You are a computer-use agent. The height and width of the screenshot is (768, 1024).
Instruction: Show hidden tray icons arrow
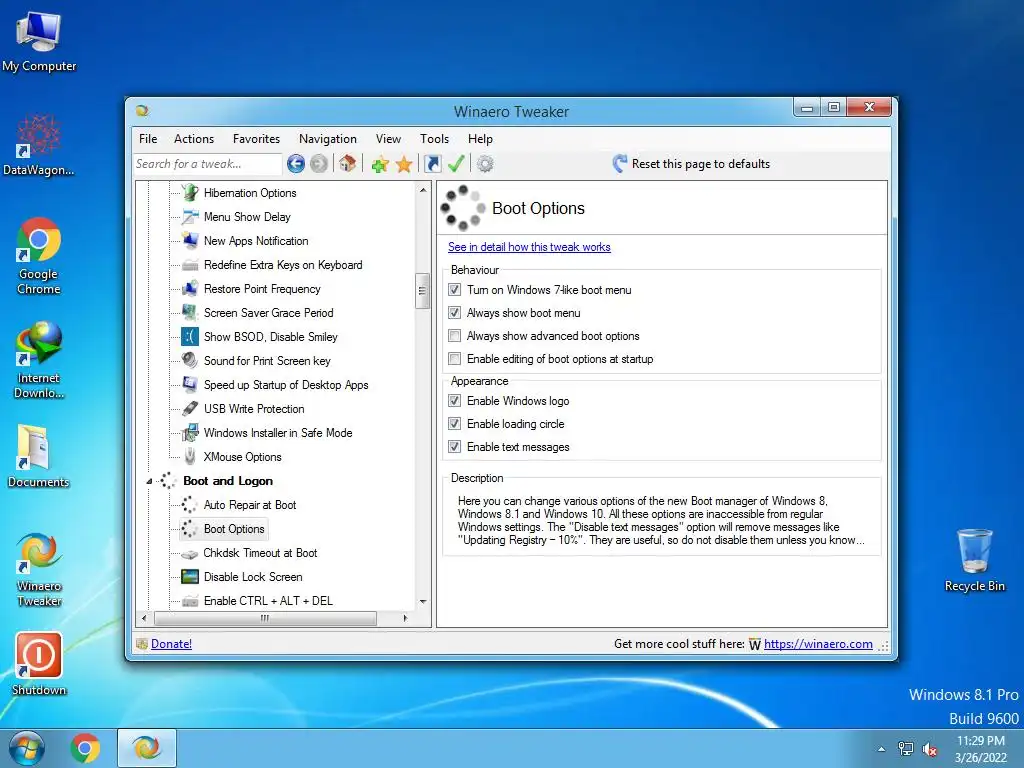(x=882, y=749)
